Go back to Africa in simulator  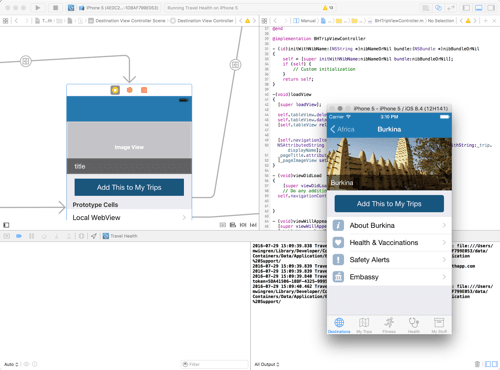coord(342,129)
